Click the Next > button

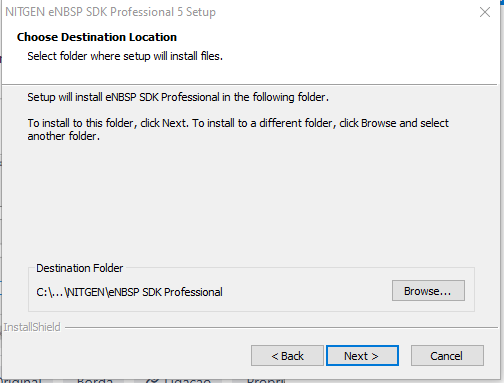[362, 356]
